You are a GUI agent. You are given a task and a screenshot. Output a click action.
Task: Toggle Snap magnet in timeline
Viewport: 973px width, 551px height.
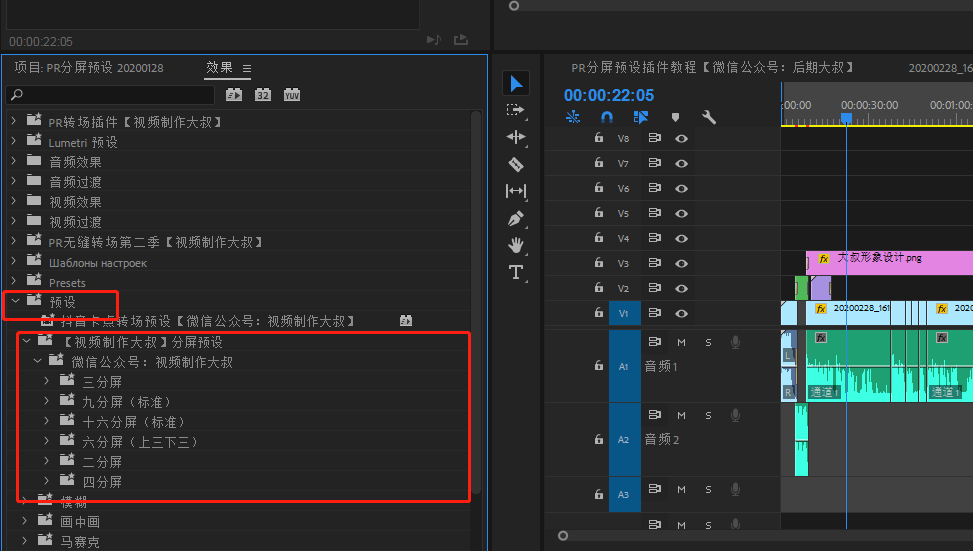point(607,117)
